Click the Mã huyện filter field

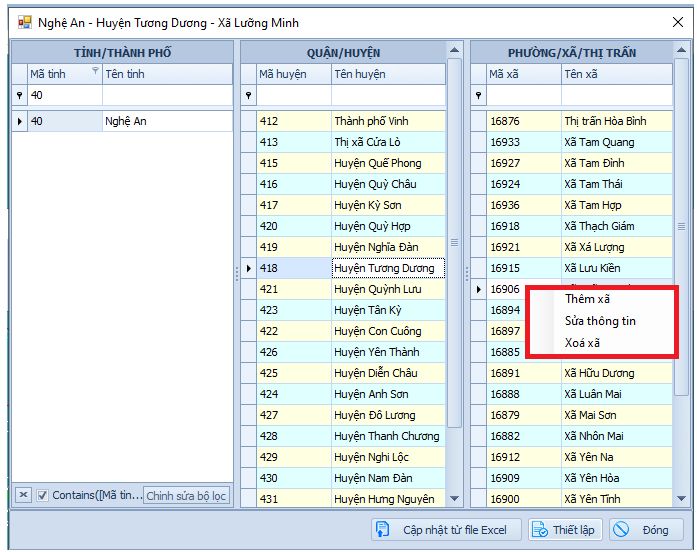tap(294, 95)
